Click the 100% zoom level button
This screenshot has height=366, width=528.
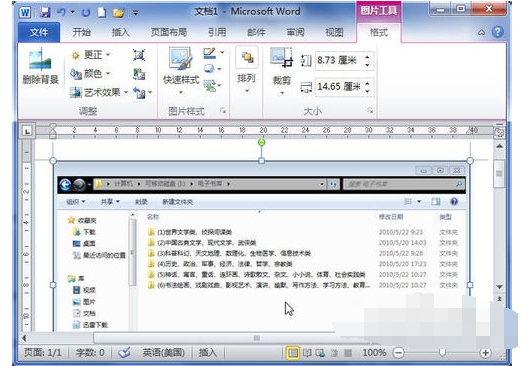click(374, 353)
